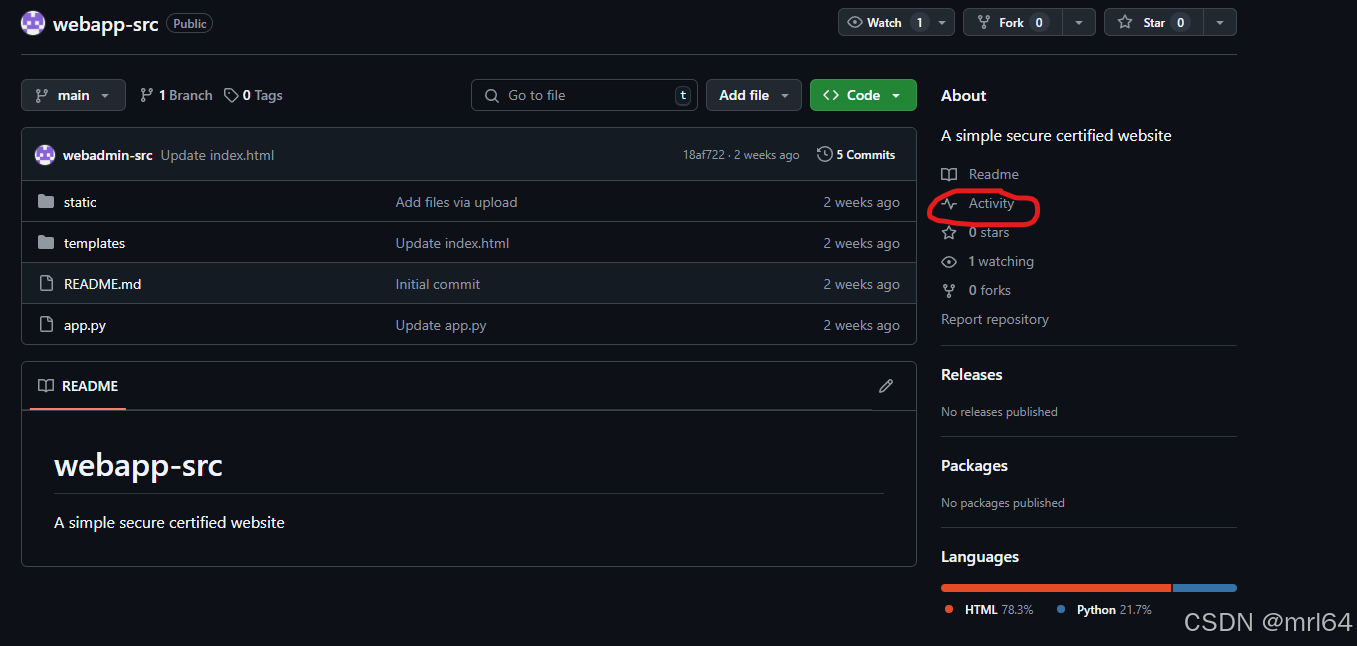Viewport: 1357px width, 646px height.
Task: Open the README.md file
Action: click(x=102, y=284)
